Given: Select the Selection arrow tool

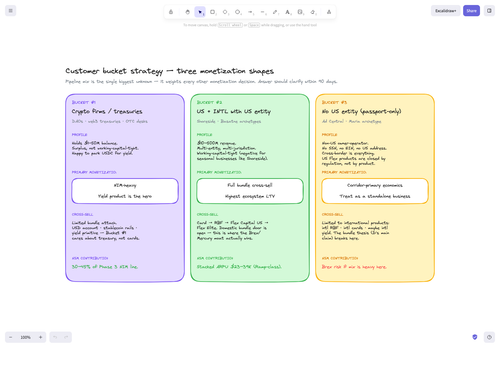Looking at the screenshot, I should tap(200, 12).
